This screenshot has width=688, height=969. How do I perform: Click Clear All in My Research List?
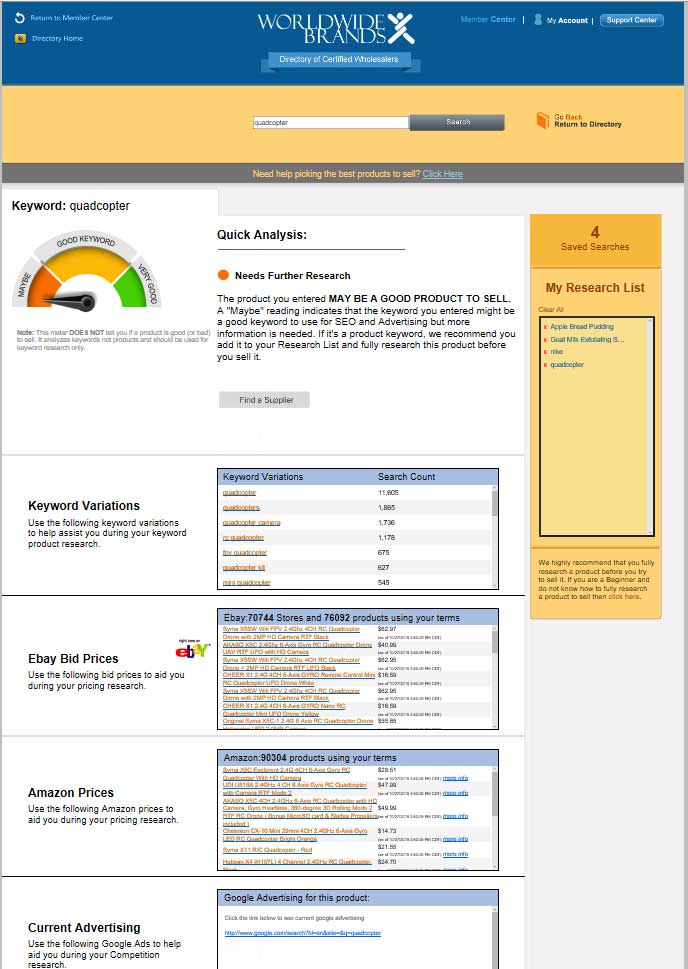(551, 310)
